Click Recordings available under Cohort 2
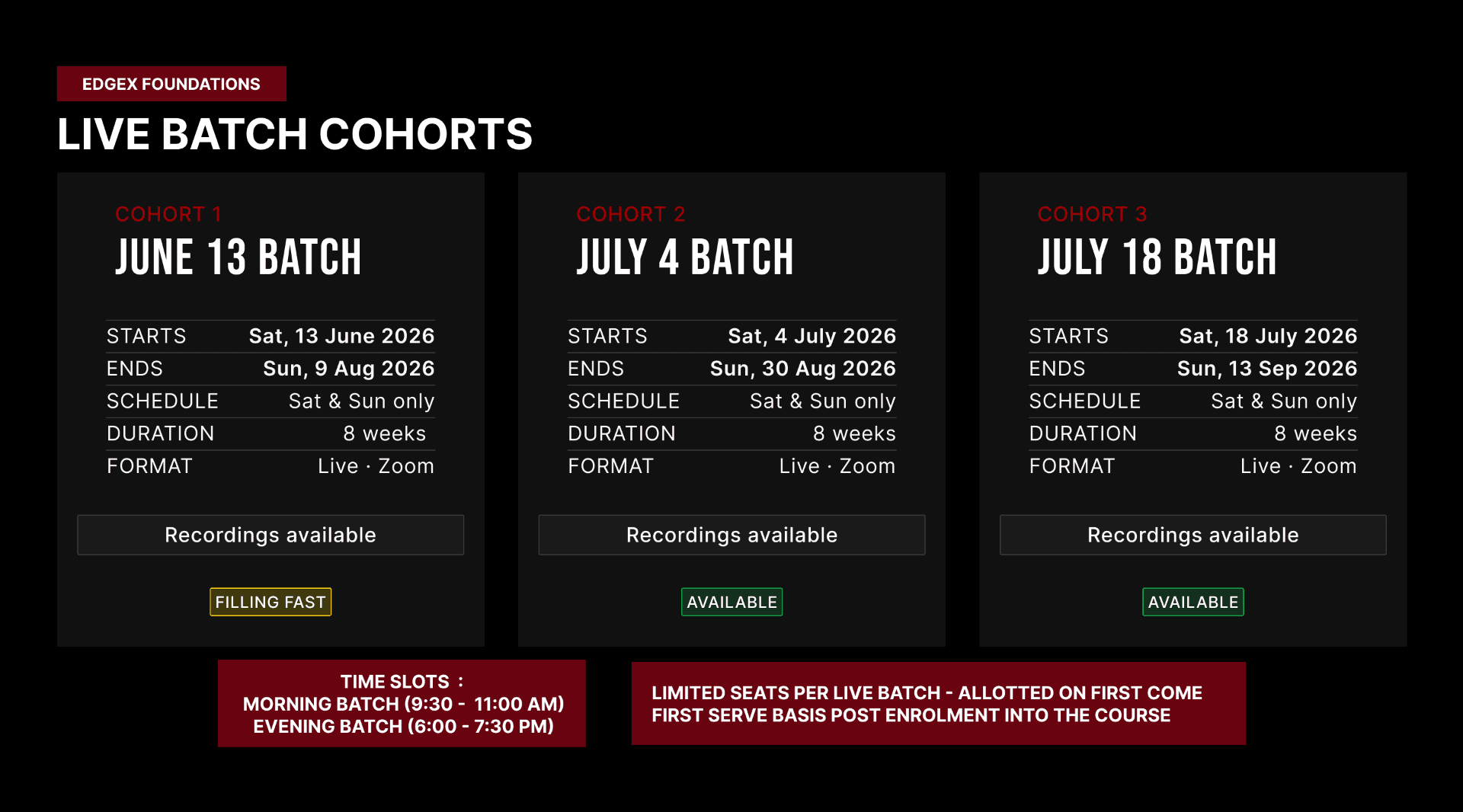The image size is (1463, 812). [x=731, y=535]
